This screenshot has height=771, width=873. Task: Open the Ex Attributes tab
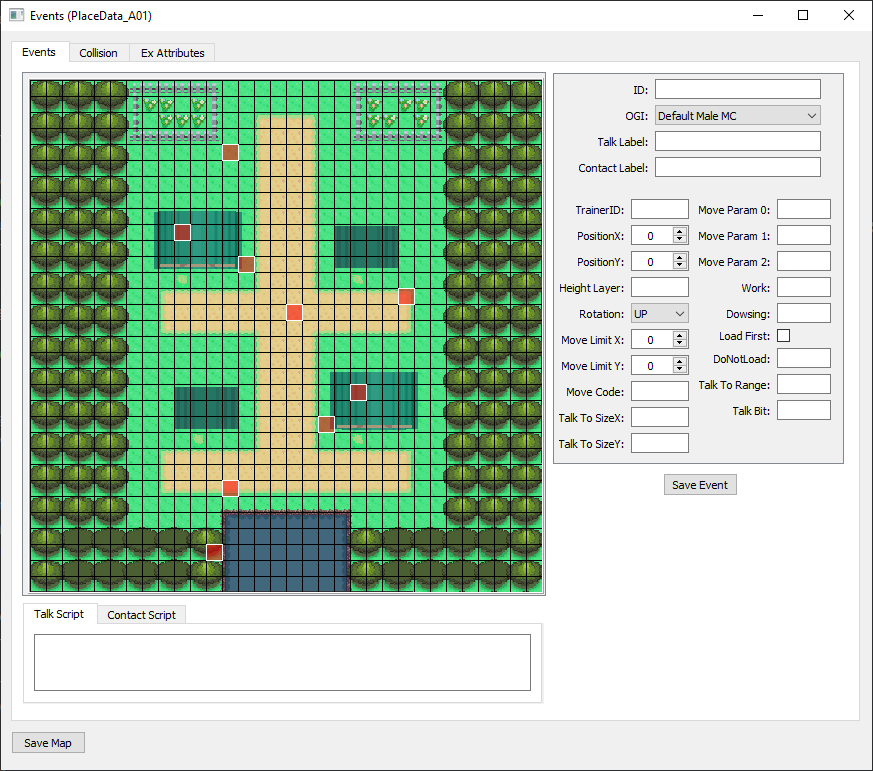tap(172, 52)
